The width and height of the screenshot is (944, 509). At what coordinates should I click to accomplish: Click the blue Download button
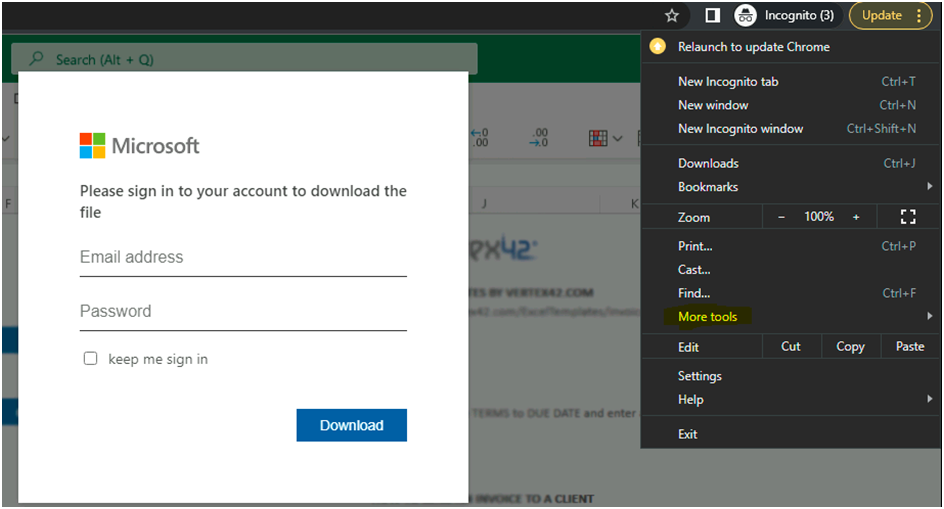352,425
